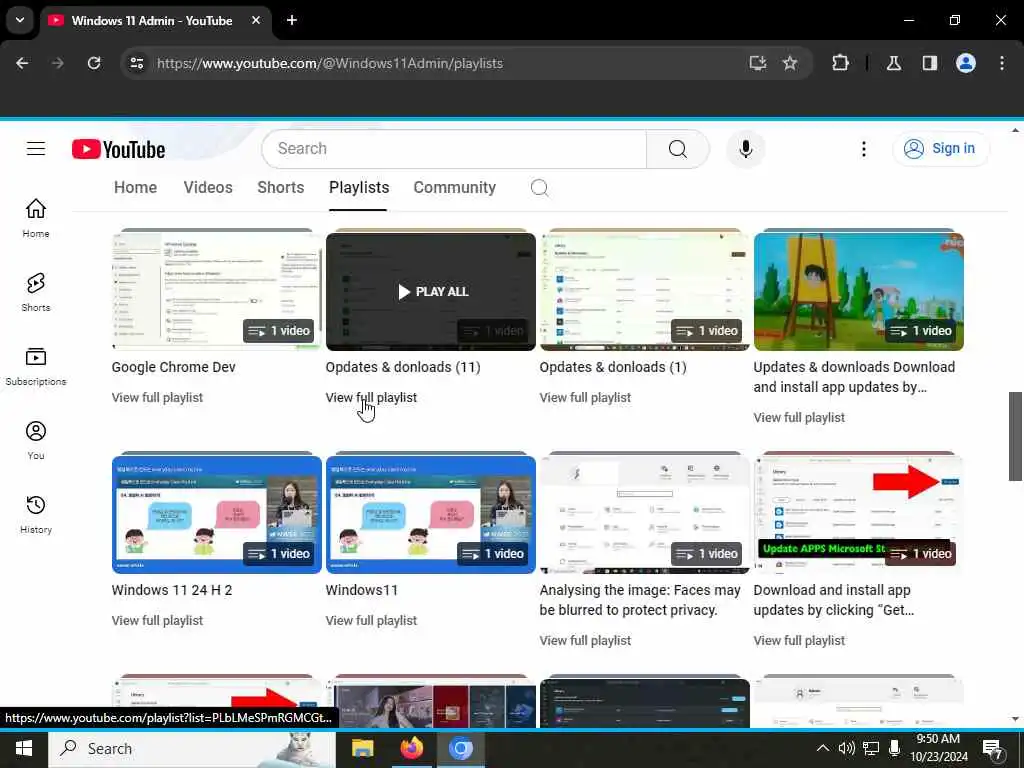Open the You page in the sidebar
The image size is (1024, 768).
click(x=36, y=440)
